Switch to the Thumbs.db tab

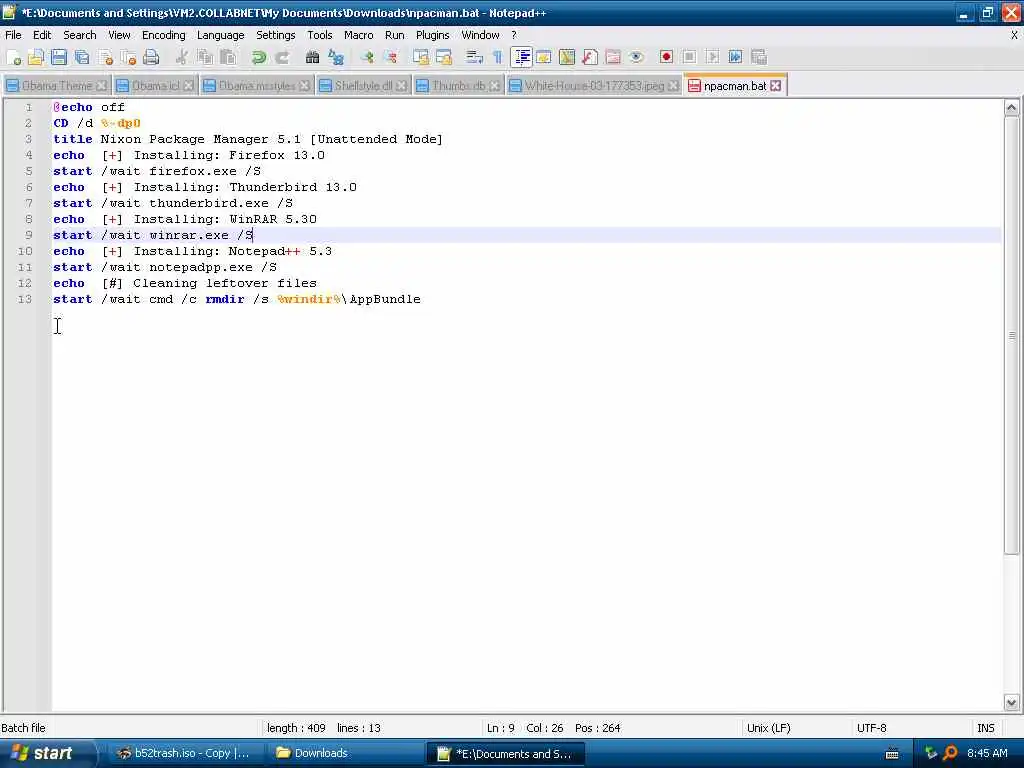tap(458, 86)
